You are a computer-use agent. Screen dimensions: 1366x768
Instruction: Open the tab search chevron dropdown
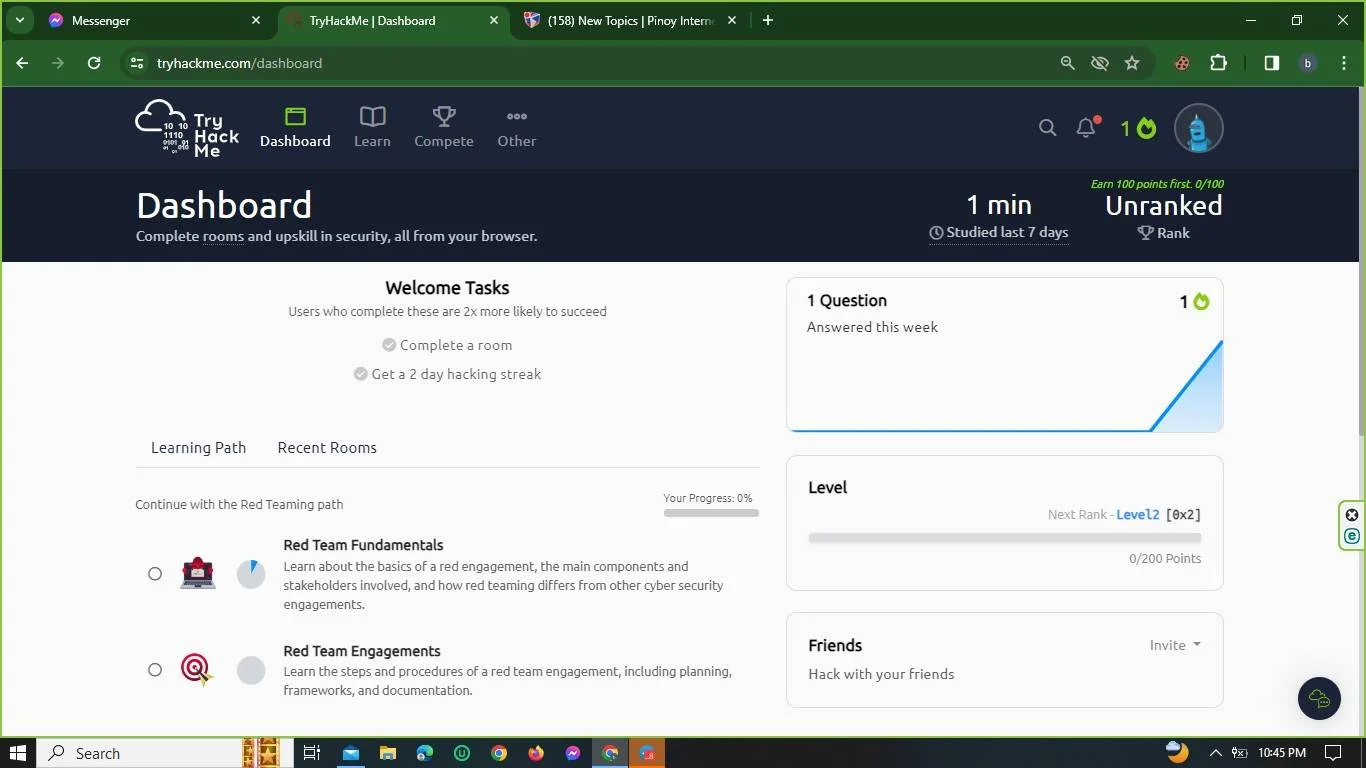[19, 20]
